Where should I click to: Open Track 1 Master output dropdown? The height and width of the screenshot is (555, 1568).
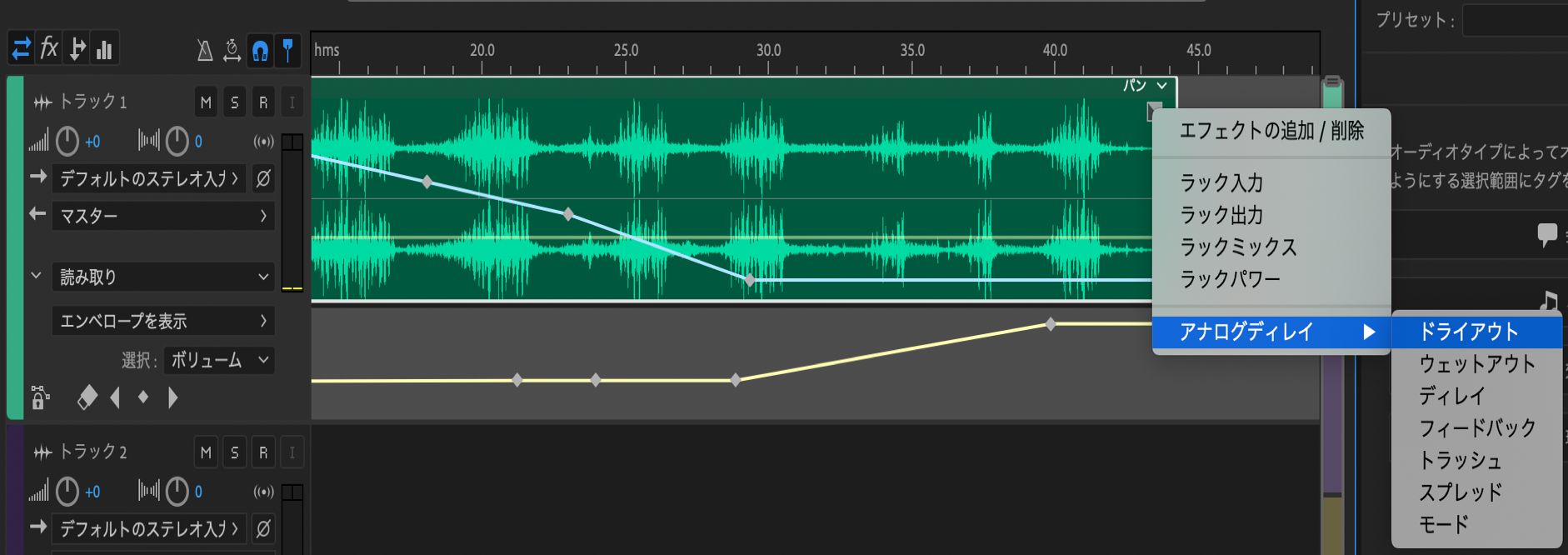click(x=163, y=216)
